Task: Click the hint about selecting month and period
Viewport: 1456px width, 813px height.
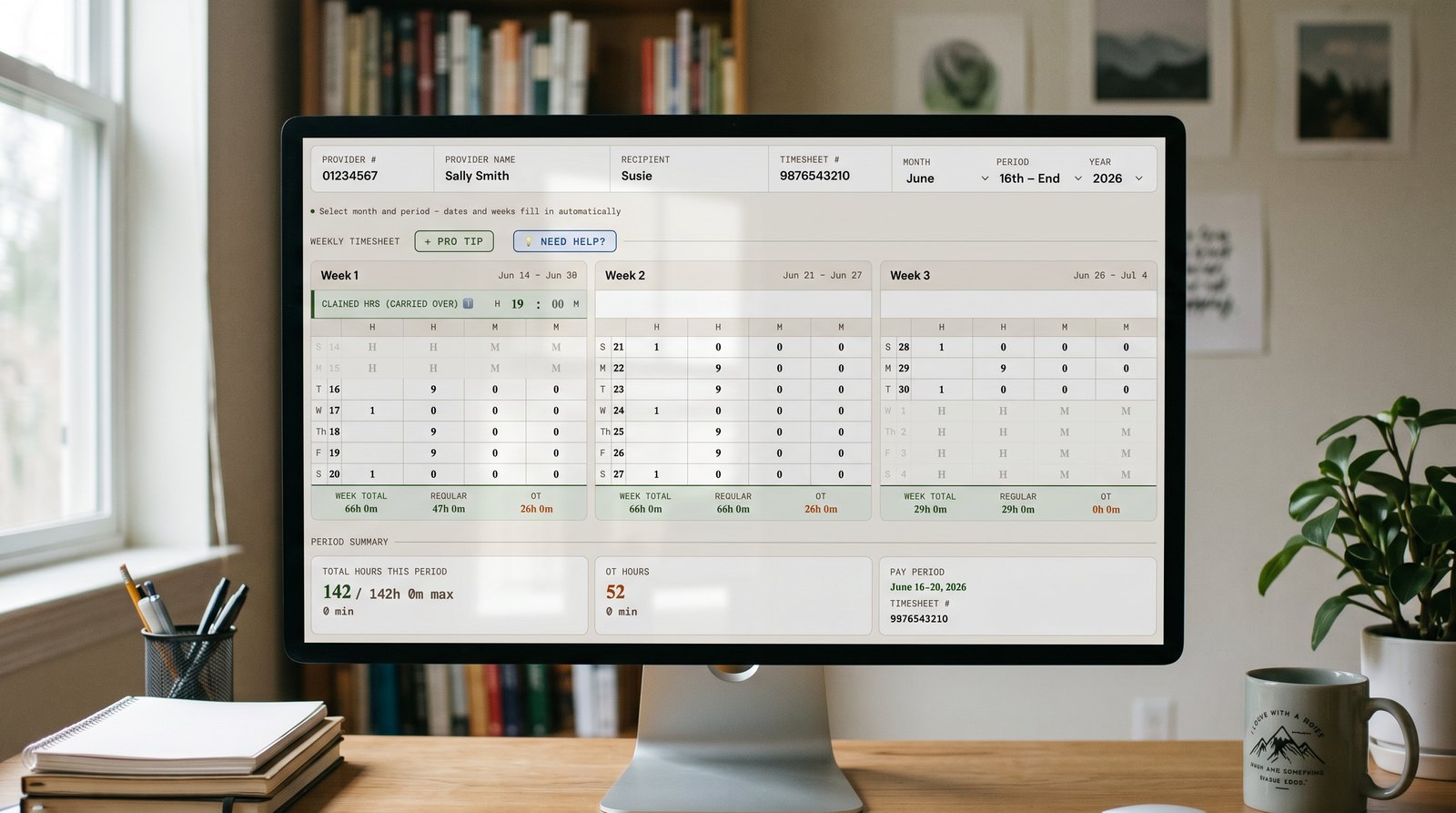Action: pos(470,211)
